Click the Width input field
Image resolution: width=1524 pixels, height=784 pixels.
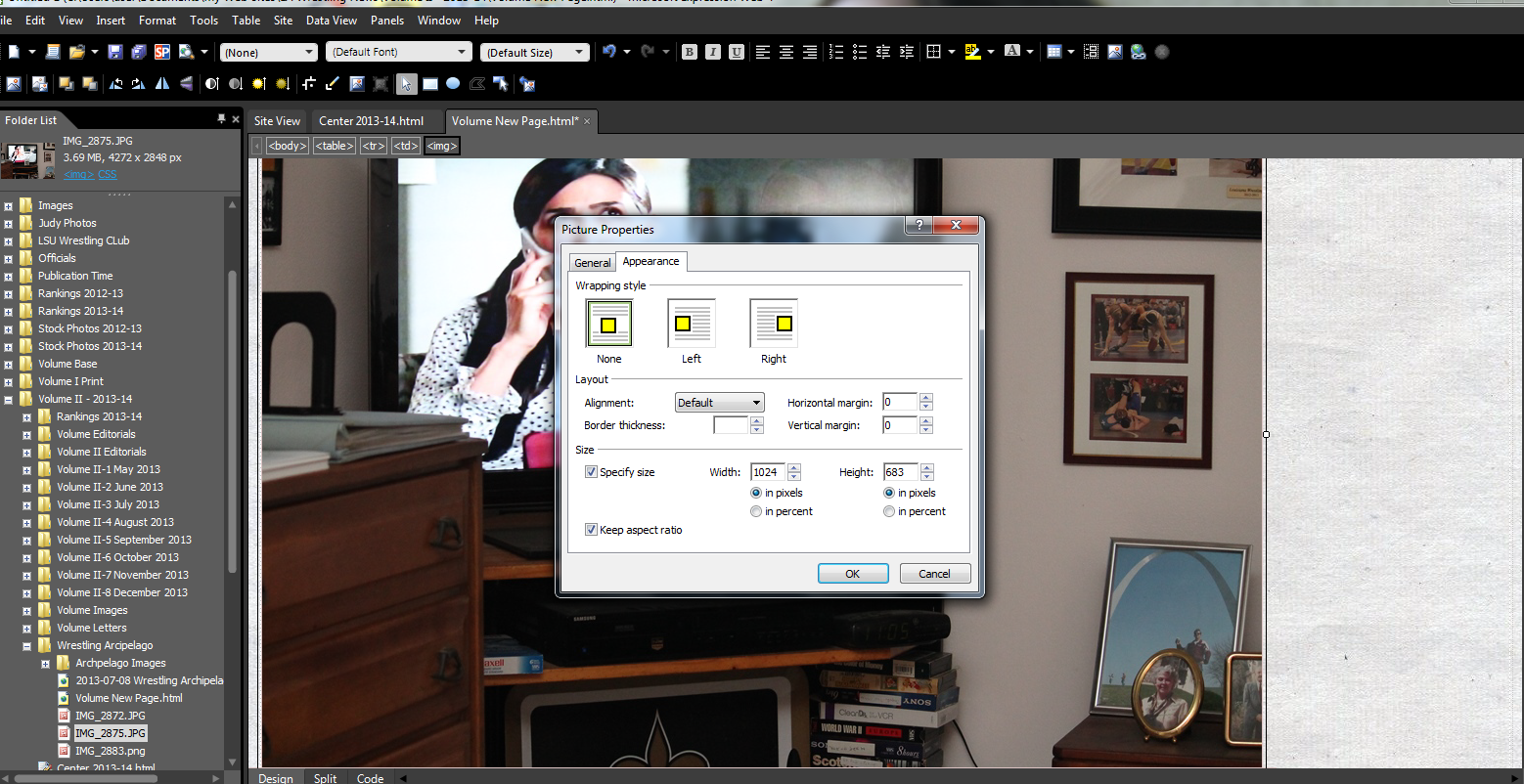point(768,472)
